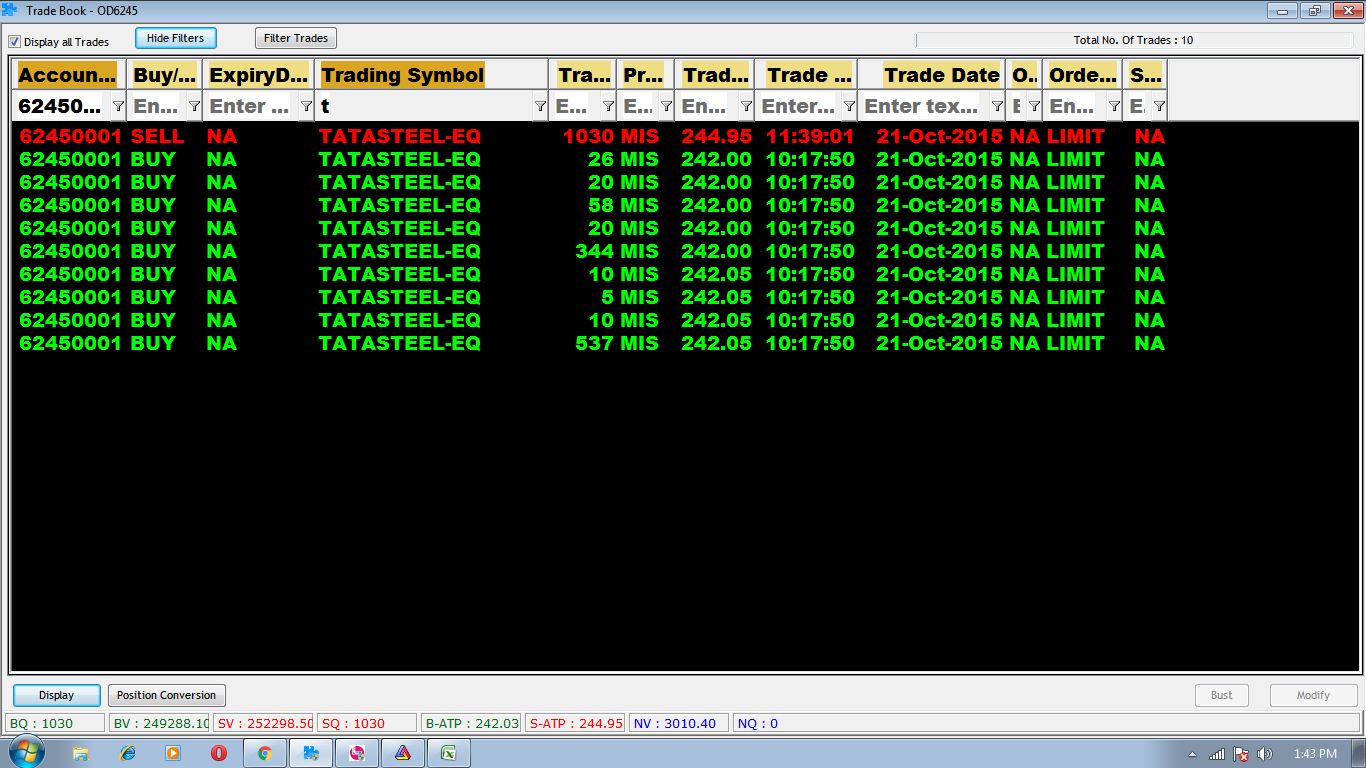Sort by Order type column header
This screenshot has width=1366, height=768.
tap(1083, 75)
